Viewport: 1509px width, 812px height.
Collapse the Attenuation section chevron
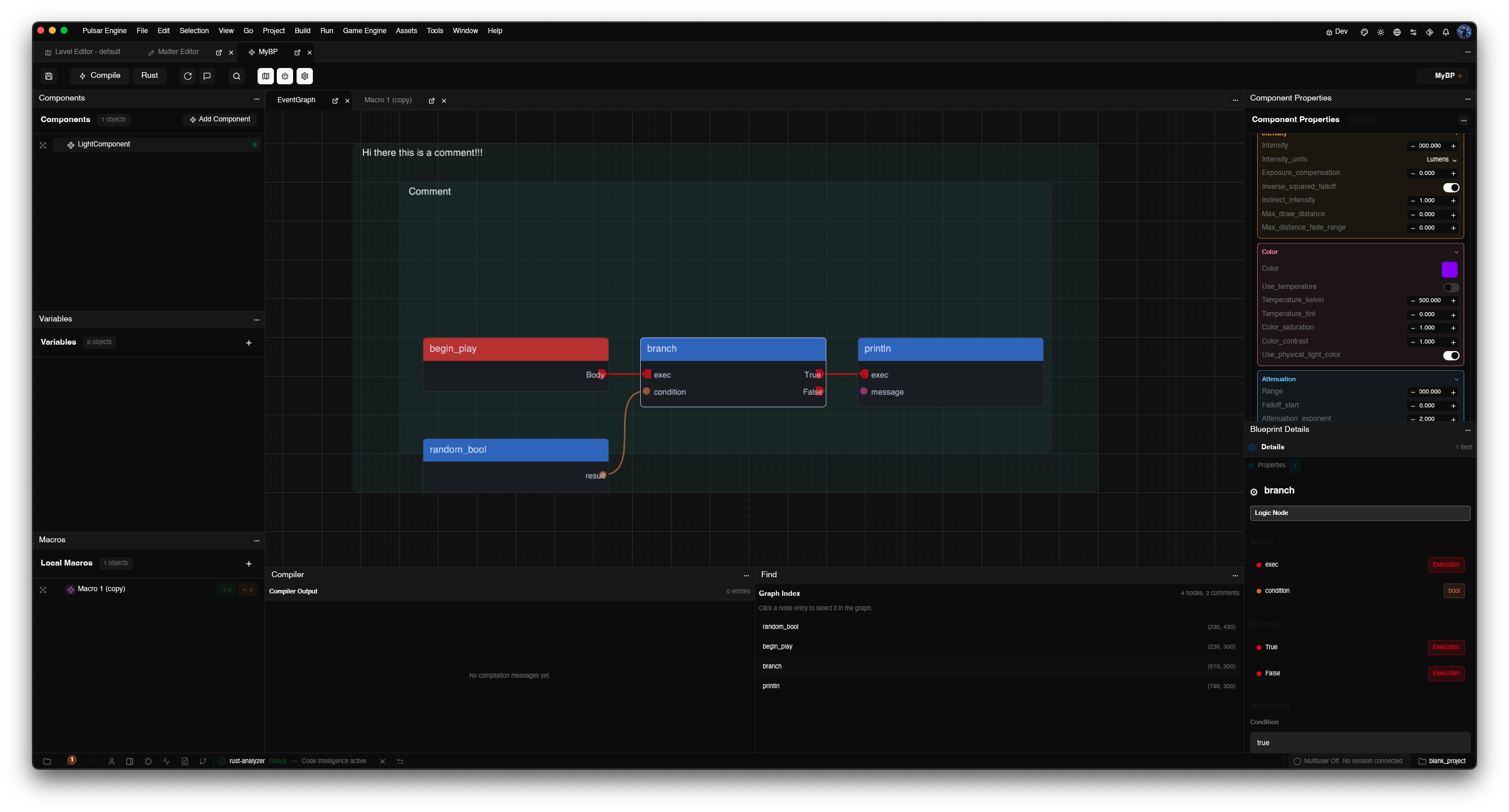1456,380
